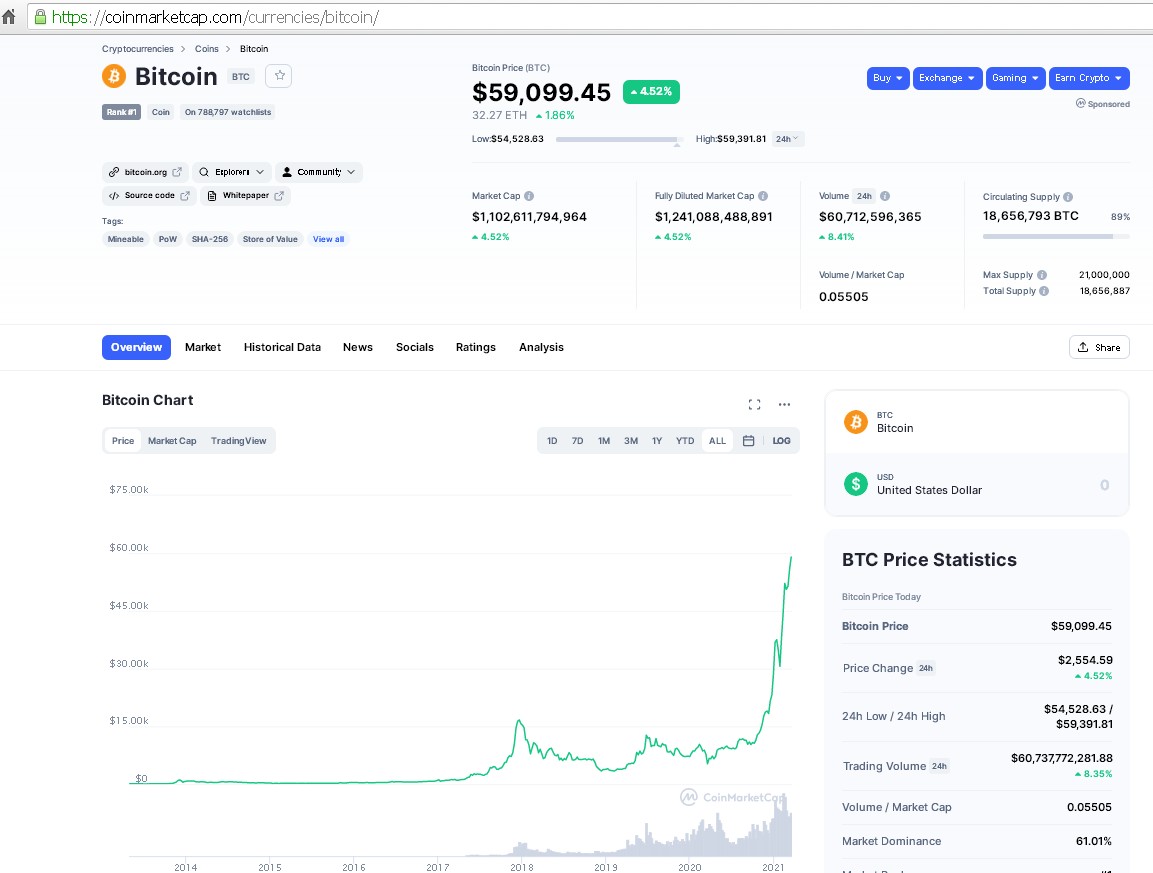Select the Price chart view

(x=123, y=441)
